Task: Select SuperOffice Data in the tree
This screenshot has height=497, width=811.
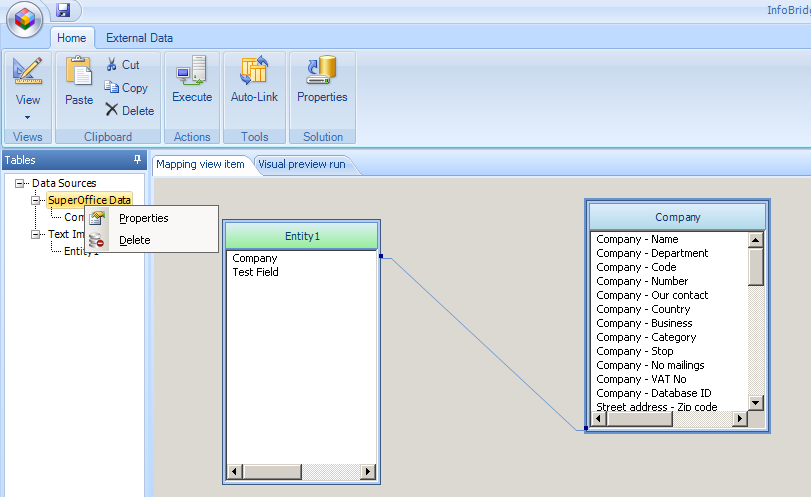Action: (x=89, y=200)
